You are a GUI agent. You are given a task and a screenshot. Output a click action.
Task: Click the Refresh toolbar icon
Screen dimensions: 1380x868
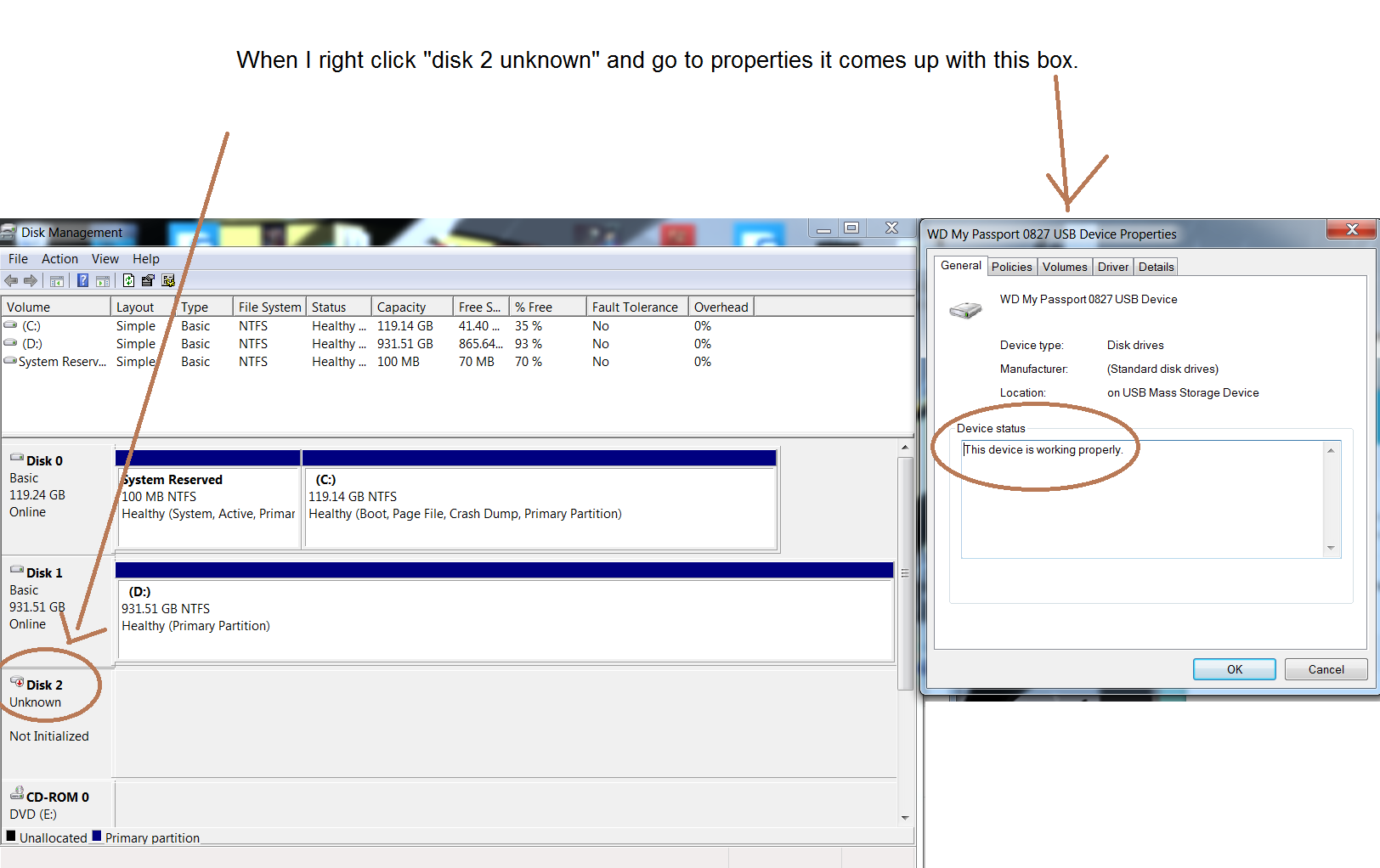point(128,281)
